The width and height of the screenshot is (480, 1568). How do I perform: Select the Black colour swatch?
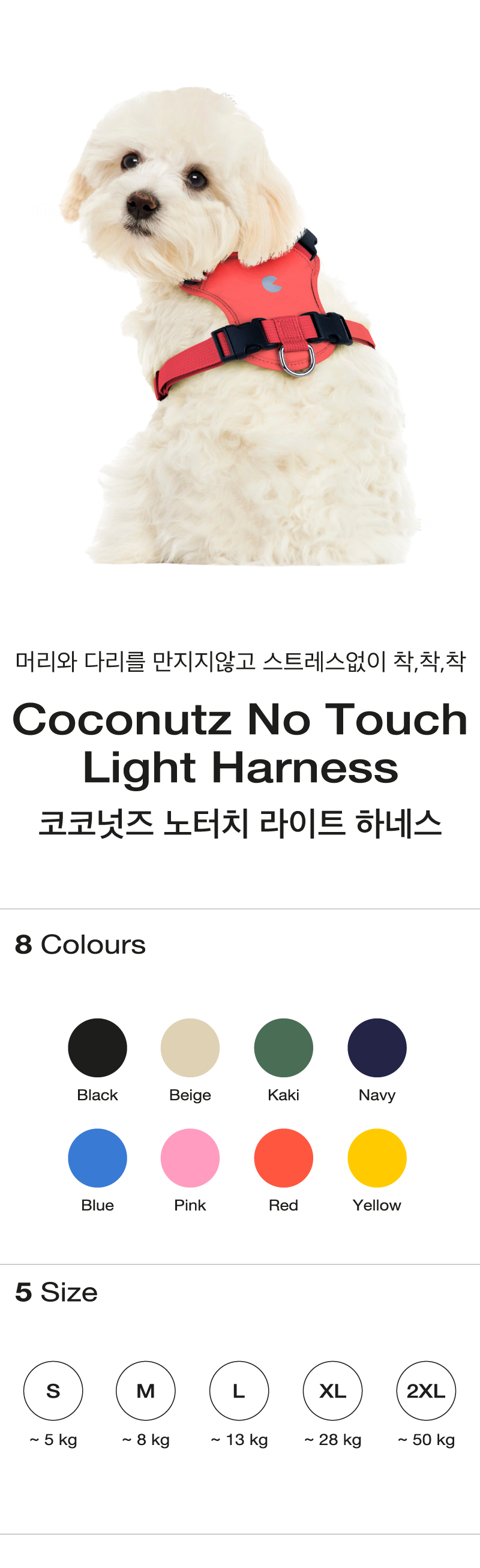tap(97, 1047)
